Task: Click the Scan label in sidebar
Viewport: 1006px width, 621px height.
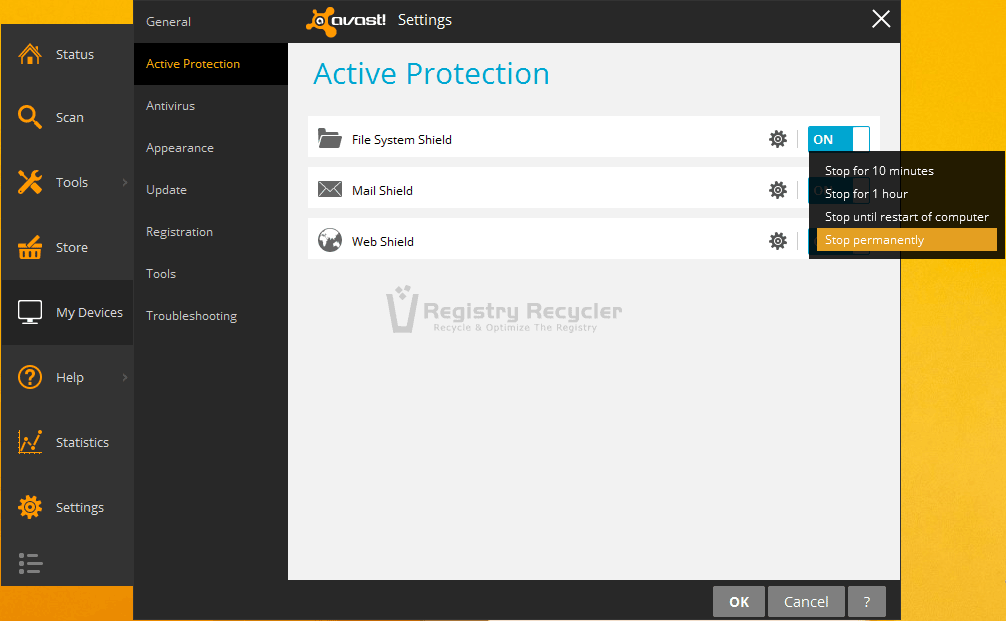Action: point(69,117)
